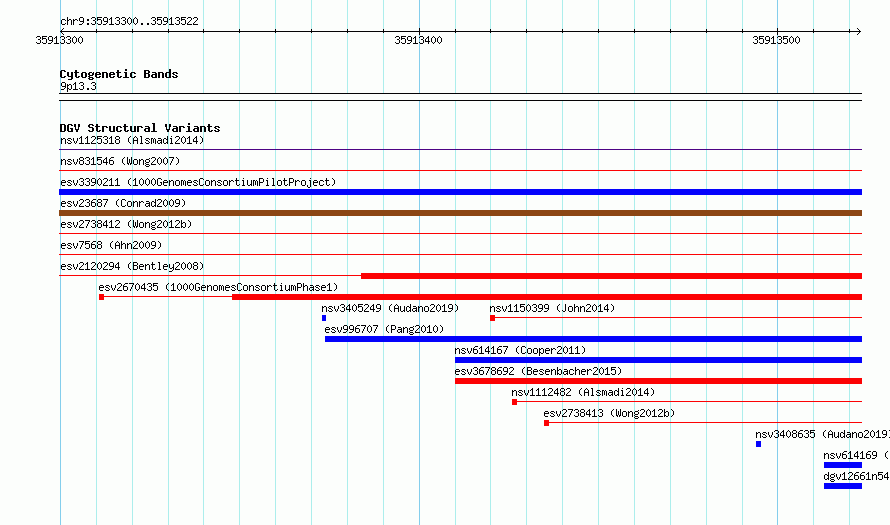
Task: Open variant esv7568 (Ahn2009) label
Action: click(x=111, y=245)
